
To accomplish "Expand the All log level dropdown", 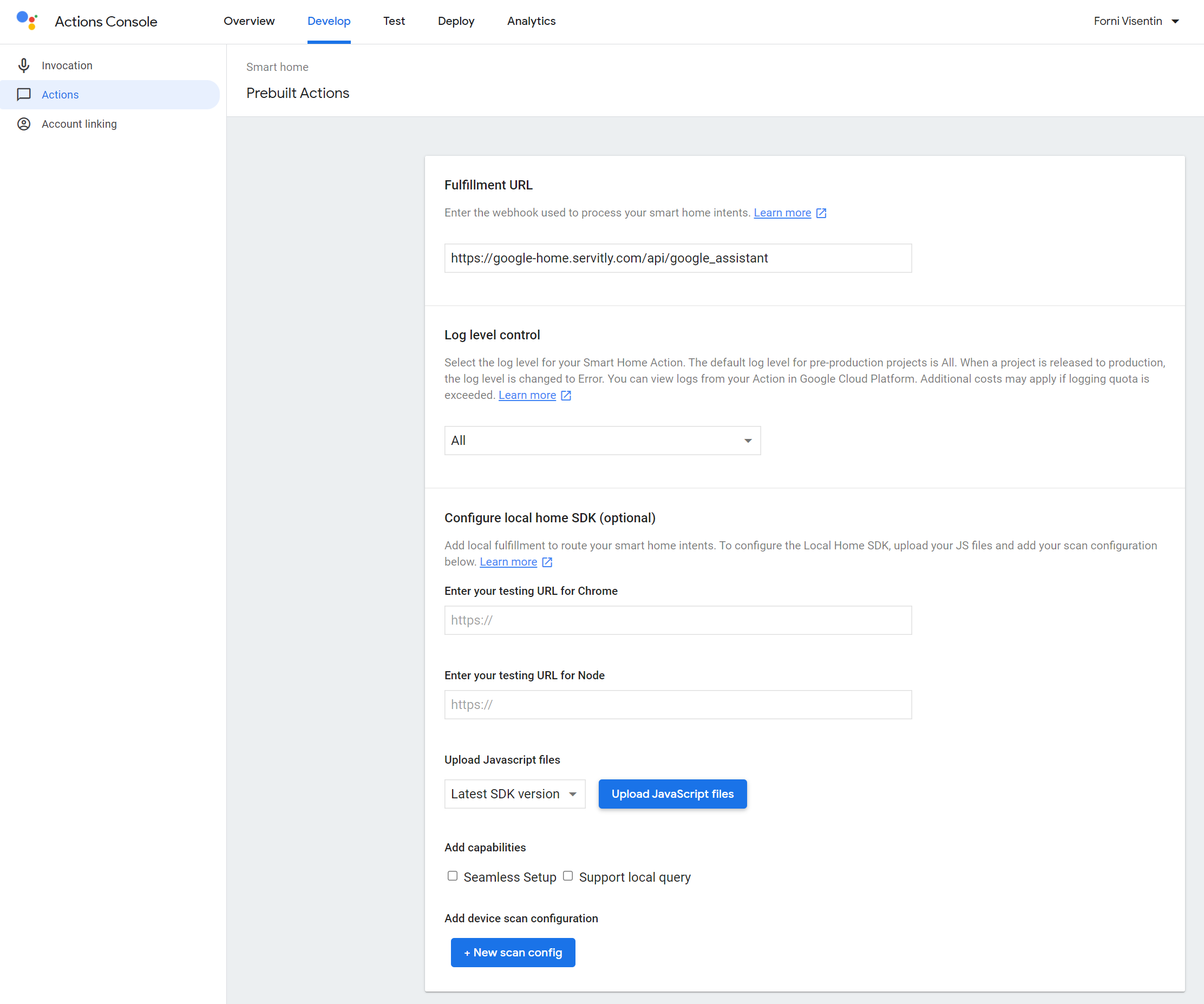I will coord(602,441).
